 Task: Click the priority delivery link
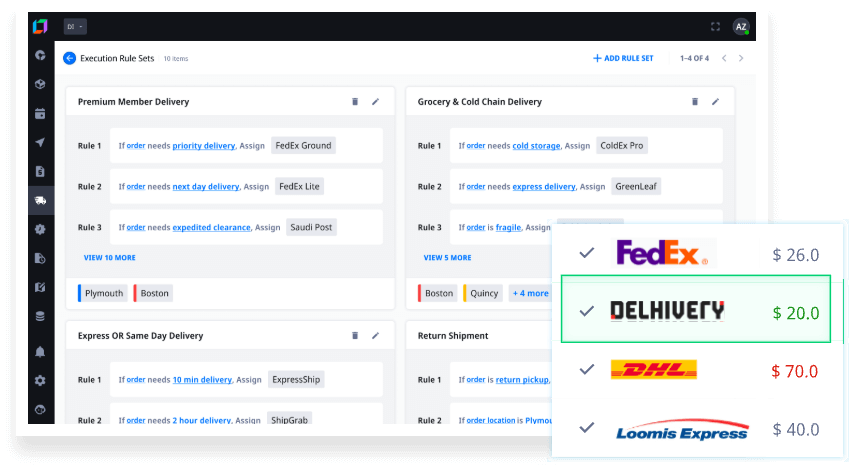click(204, 146)
